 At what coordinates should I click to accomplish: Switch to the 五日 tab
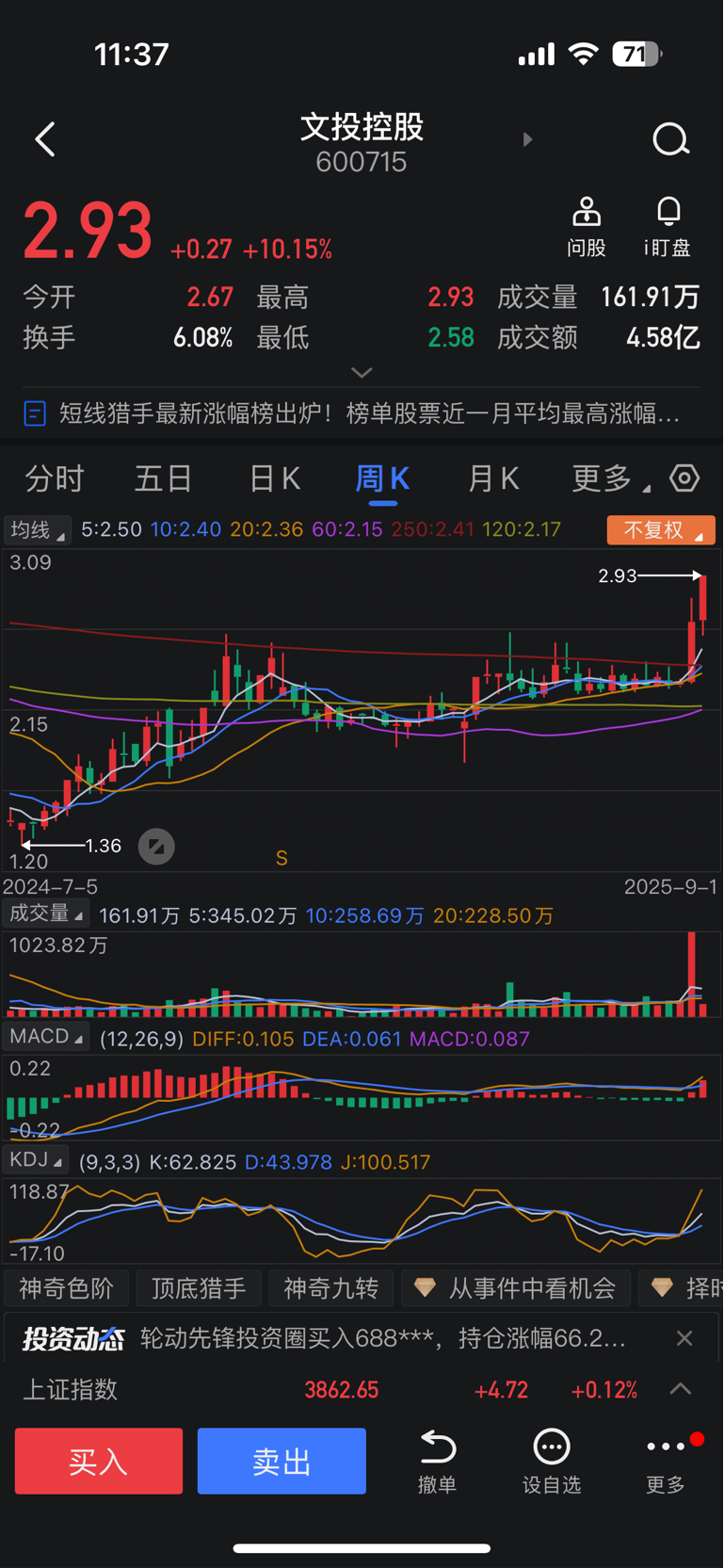pyautogui.click(x=164, y=478)
